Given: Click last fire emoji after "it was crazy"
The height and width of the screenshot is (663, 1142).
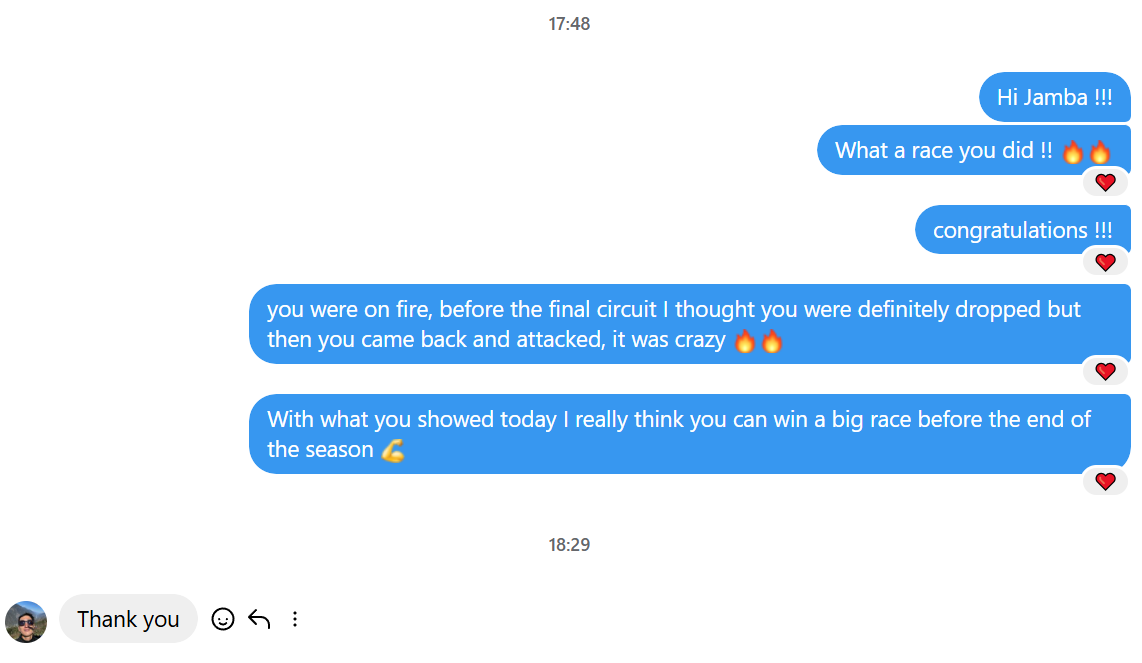Looking at the screenshot, I should (x=771, y=341).
